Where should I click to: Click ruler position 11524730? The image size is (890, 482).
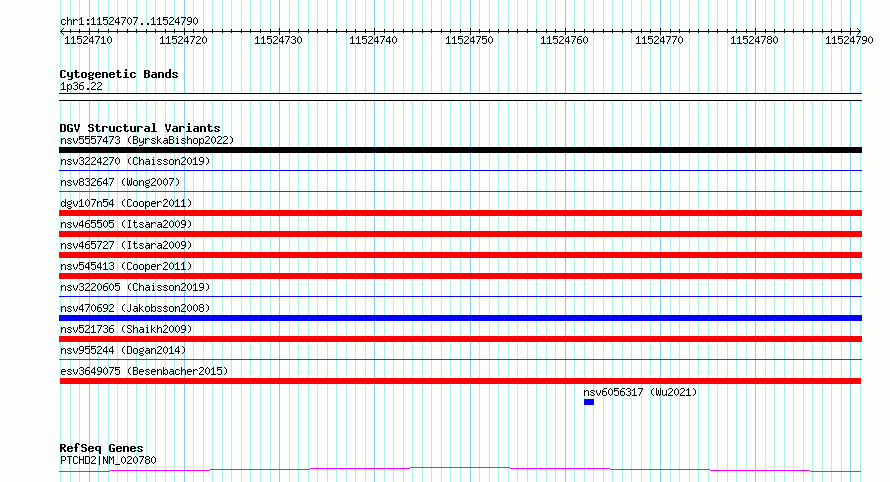pos(278,40)
